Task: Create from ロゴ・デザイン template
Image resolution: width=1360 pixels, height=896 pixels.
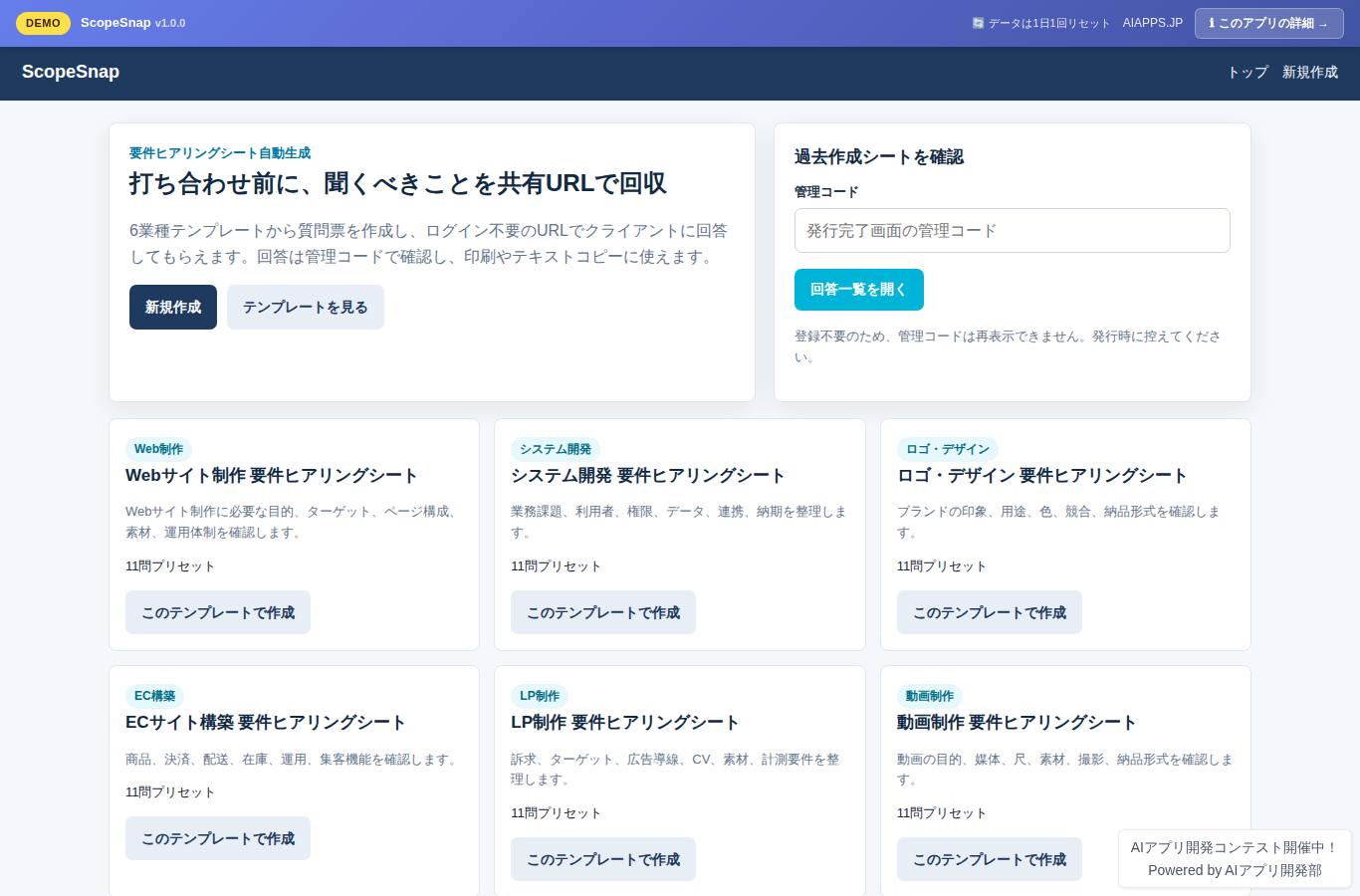Action: (990, 612)
